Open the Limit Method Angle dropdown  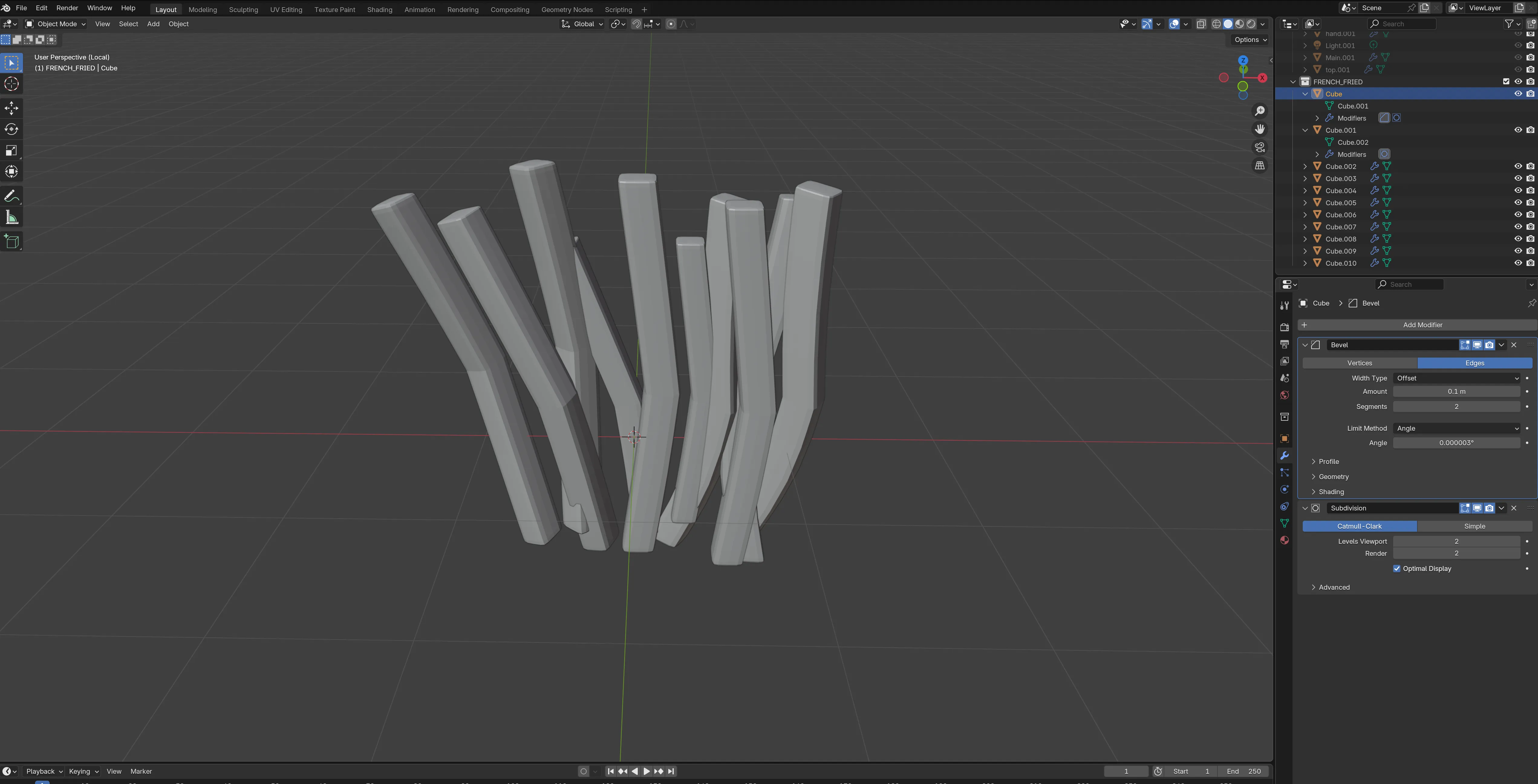coord(1457,428)
